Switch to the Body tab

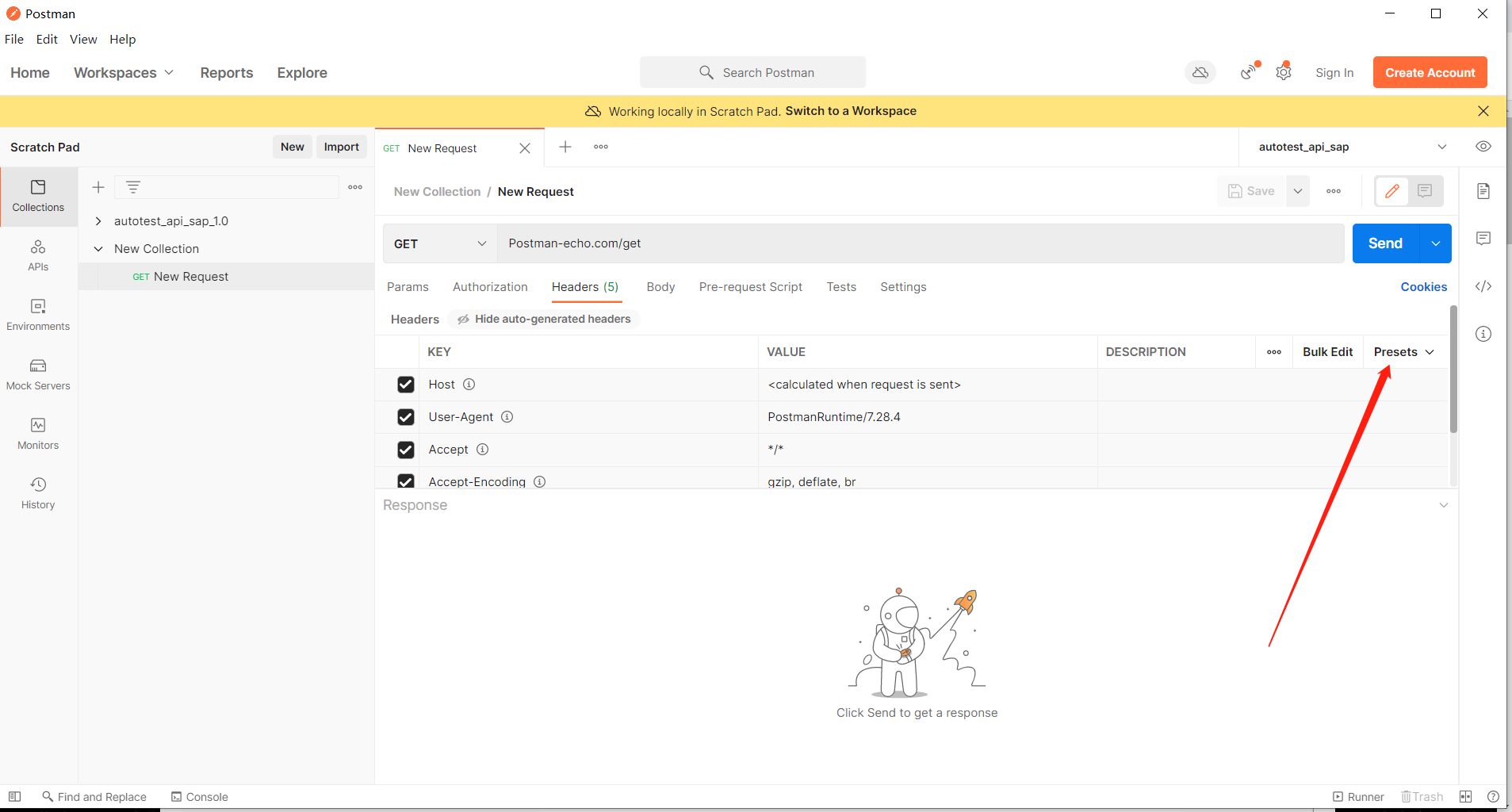tap(660, 287)
